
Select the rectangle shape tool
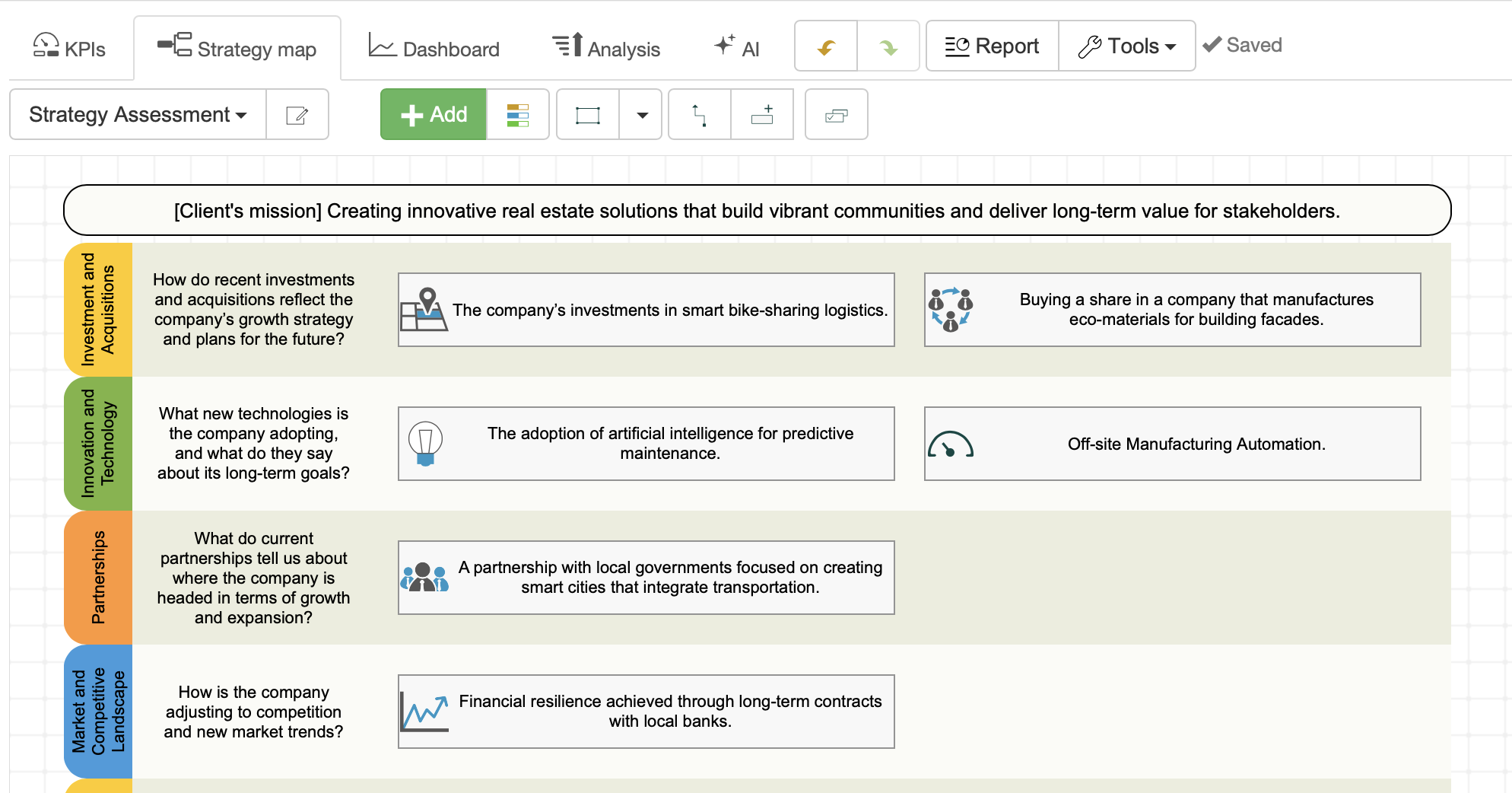pos(587,115)
